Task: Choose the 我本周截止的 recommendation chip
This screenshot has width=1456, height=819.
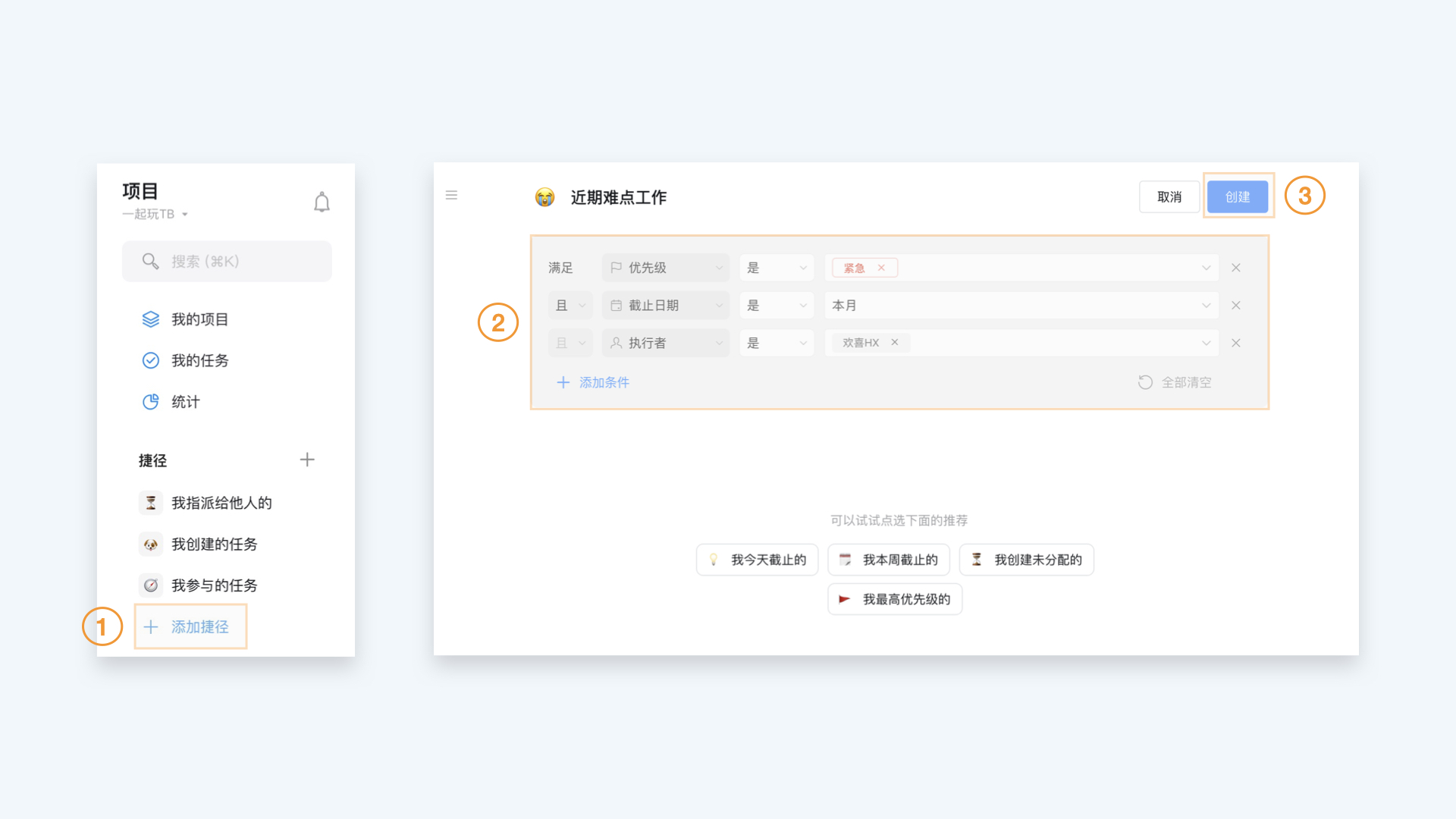Action: [888, 560]
